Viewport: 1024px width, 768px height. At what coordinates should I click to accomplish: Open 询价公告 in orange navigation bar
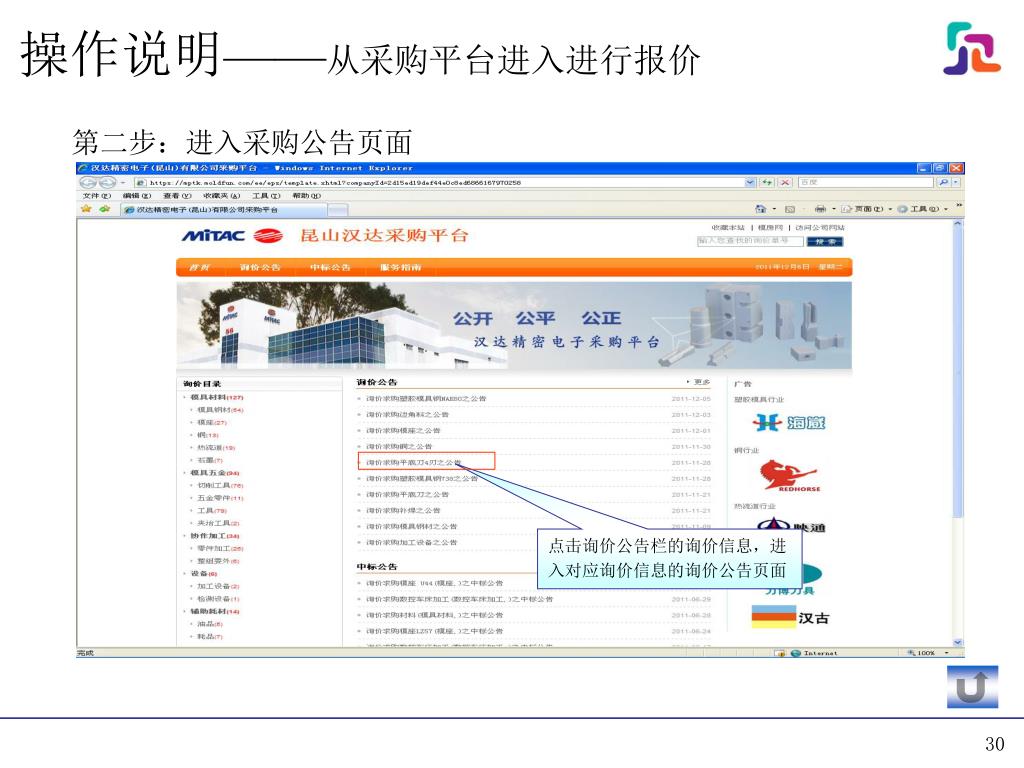coord(259,267)
